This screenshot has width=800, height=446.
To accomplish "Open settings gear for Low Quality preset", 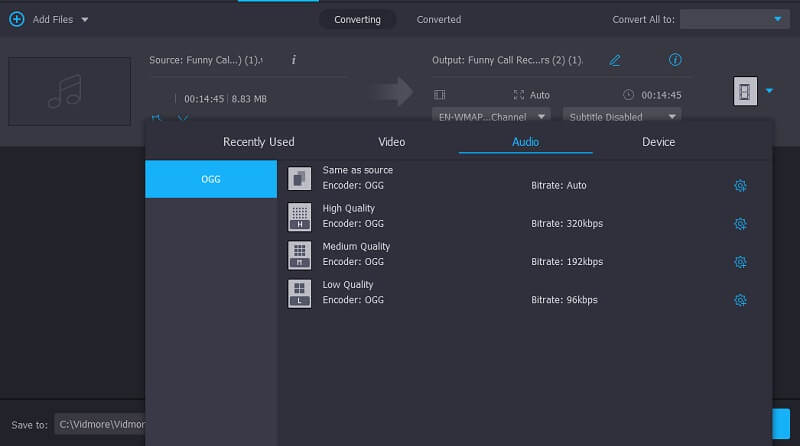I will [x=740, y=300].
